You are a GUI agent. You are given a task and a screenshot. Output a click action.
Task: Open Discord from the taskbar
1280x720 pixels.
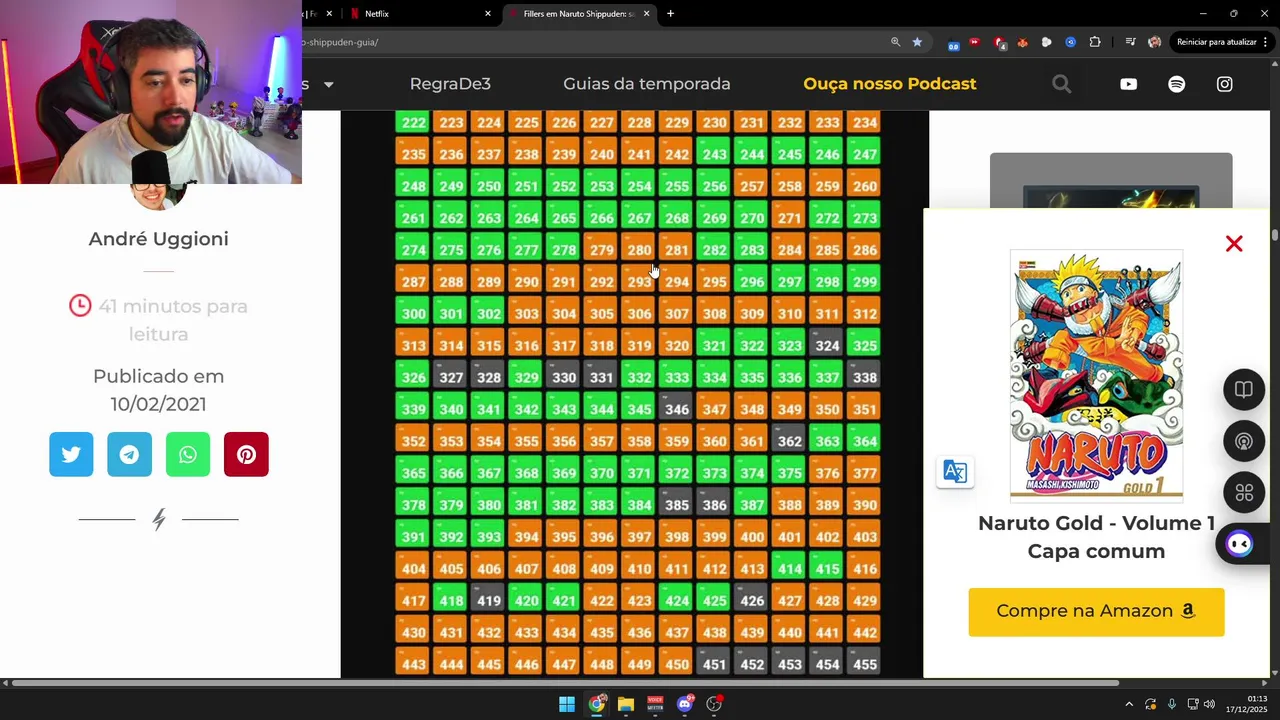[x=685, y=704]
